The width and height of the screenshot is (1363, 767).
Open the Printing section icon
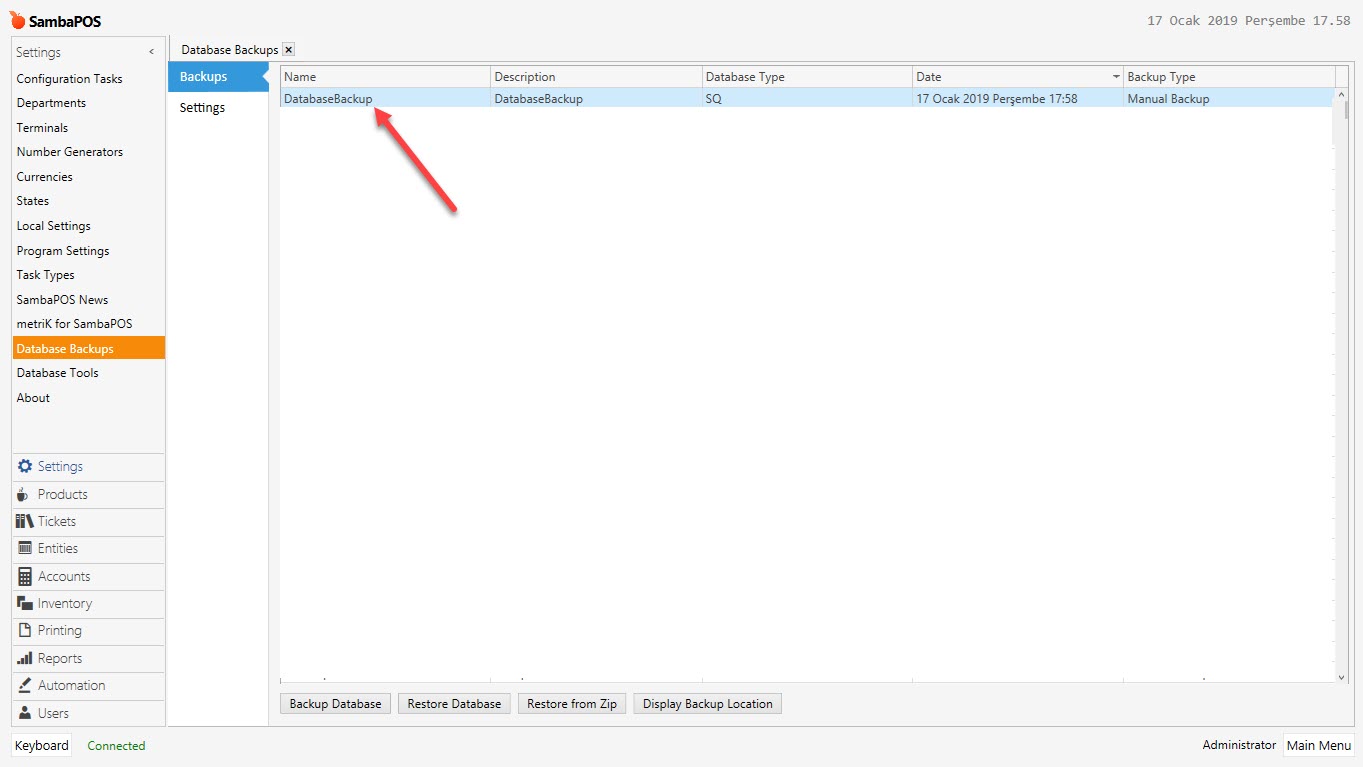(23, 630)
